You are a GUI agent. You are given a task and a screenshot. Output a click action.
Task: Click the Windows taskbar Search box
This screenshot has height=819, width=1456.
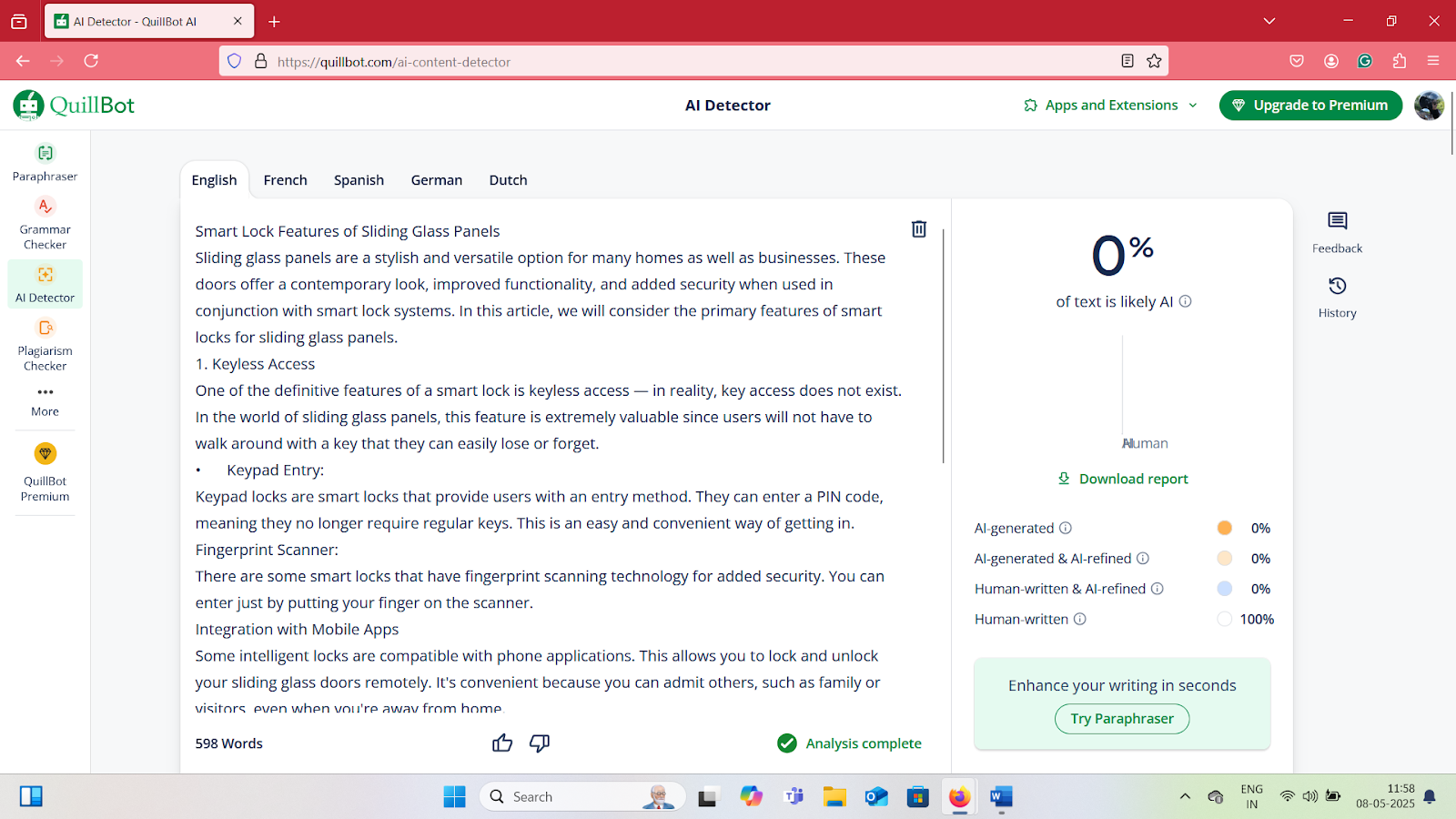click(x=582, y=797)
